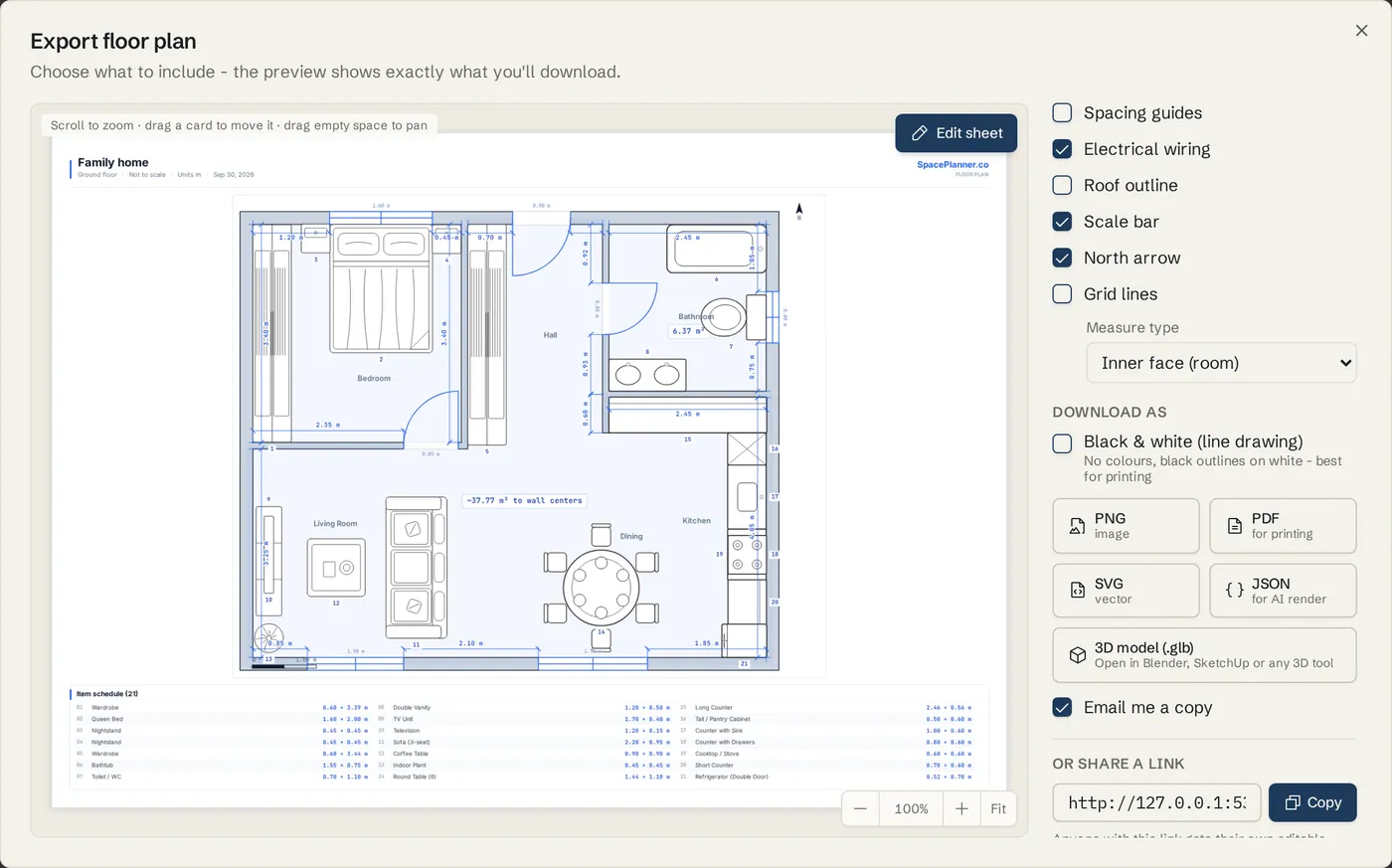Download JSON for AI render

1283,591
